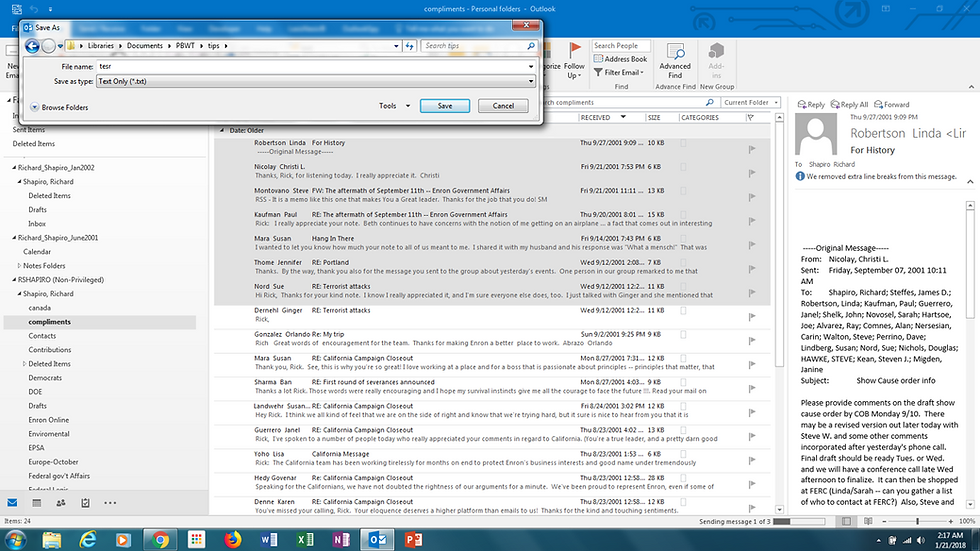Screen dimensions: 980x551
Task: Expand Browse Folders in Save As dialog
Action: [x=59, y=107]
